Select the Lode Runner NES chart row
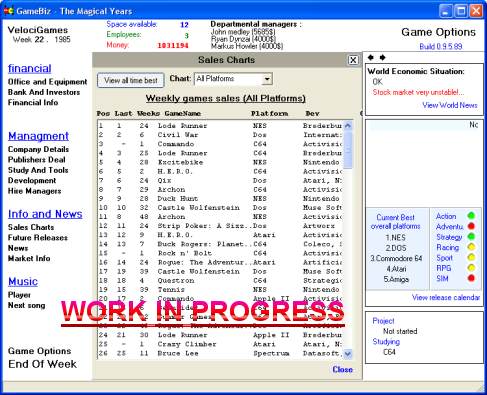 [x=220, y=126]
